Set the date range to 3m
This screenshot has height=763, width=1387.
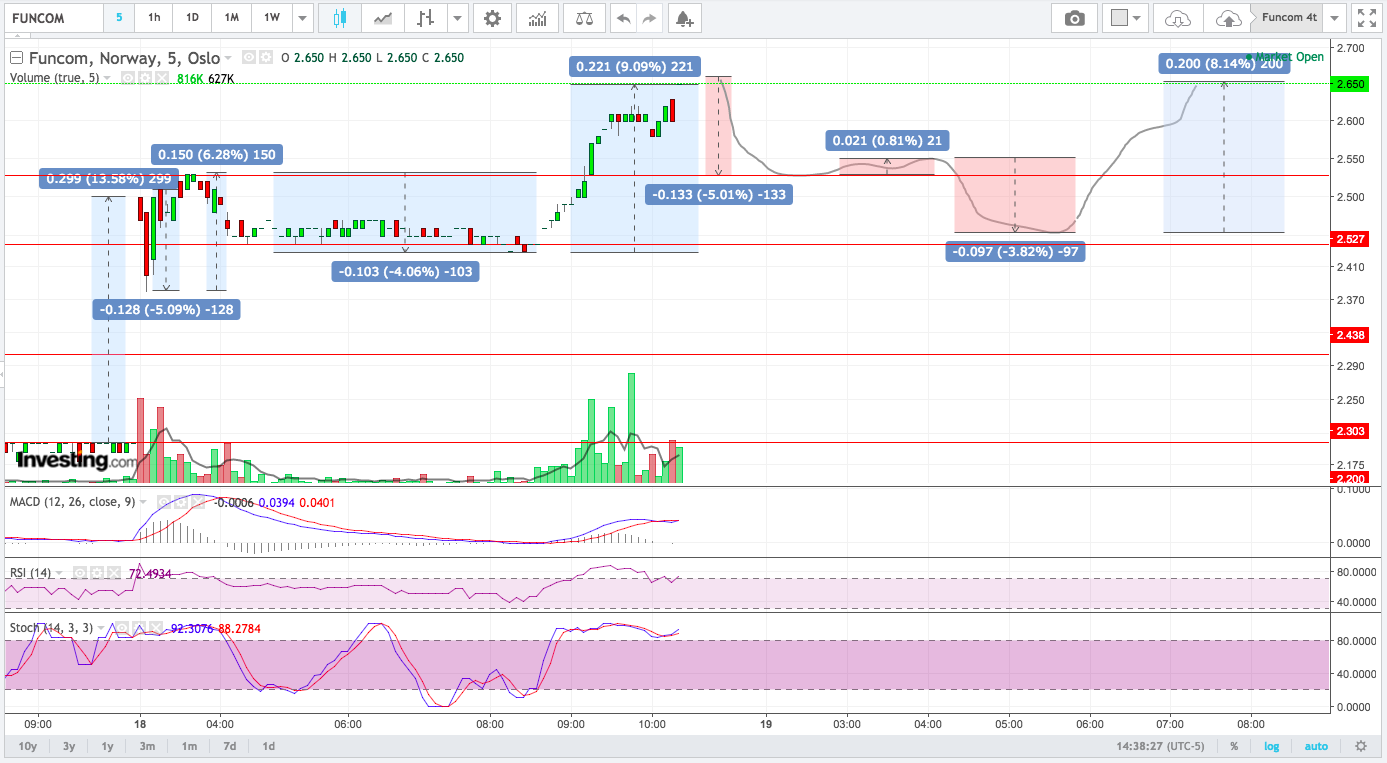[147, 746]
